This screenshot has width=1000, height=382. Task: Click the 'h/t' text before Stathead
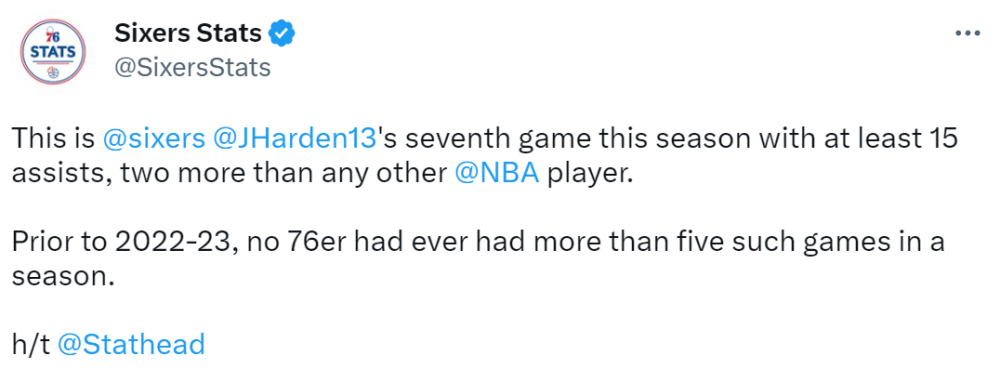click(x=31, y=345)
